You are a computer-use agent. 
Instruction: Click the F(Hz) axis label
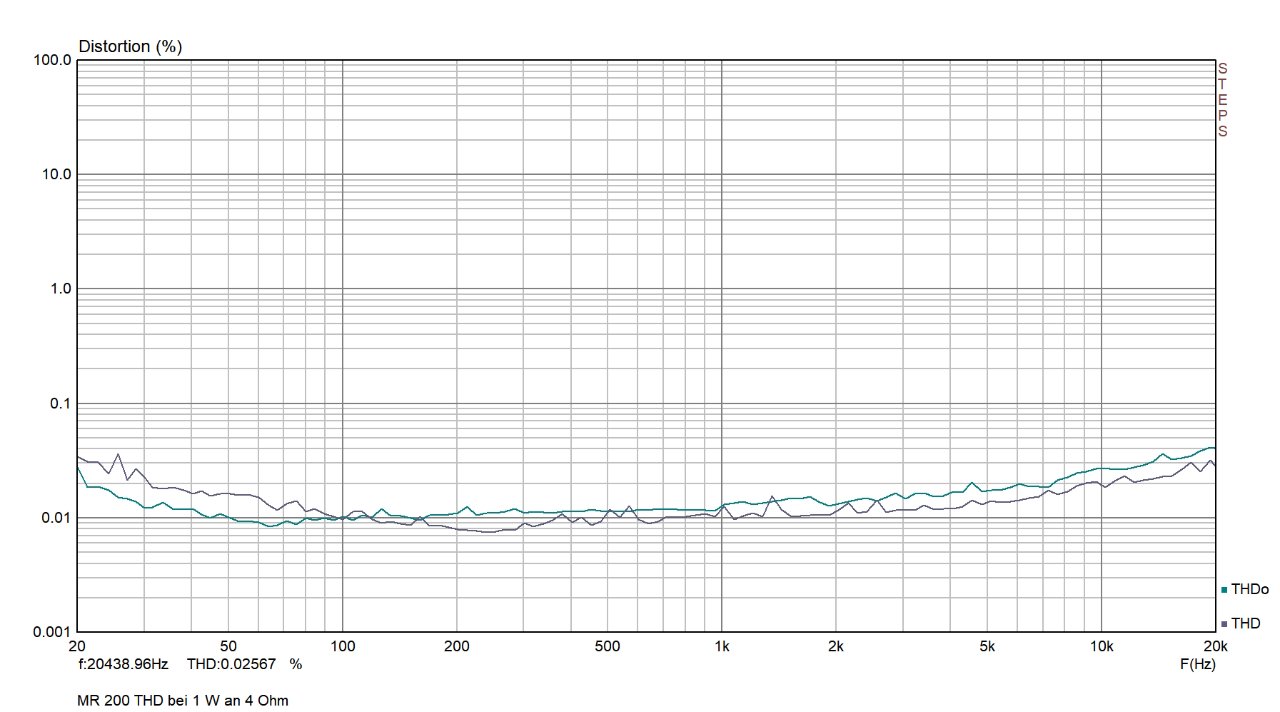coord(1197,664)
